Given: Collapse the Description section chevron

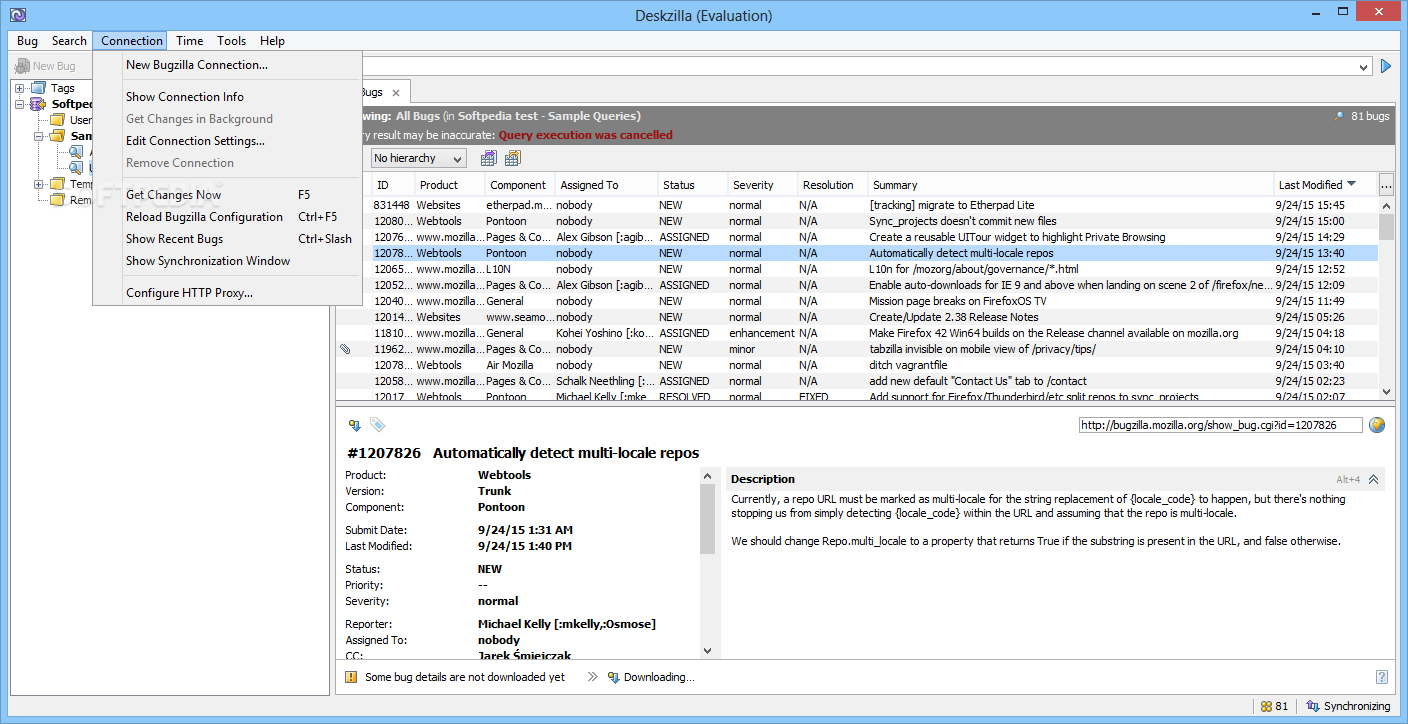Looking at the screenshot, I should (1374, 479).
